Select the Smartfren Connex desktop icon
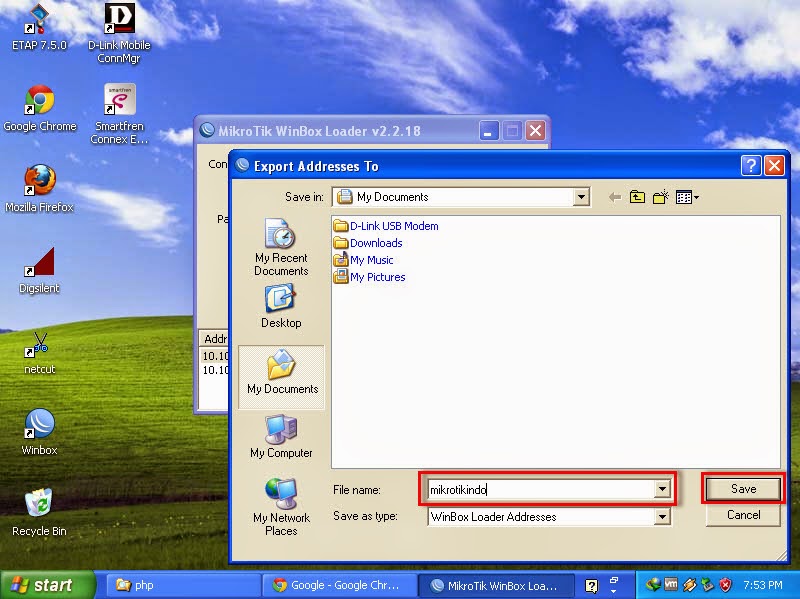The image size is (800, 599). tap(119, 113)
